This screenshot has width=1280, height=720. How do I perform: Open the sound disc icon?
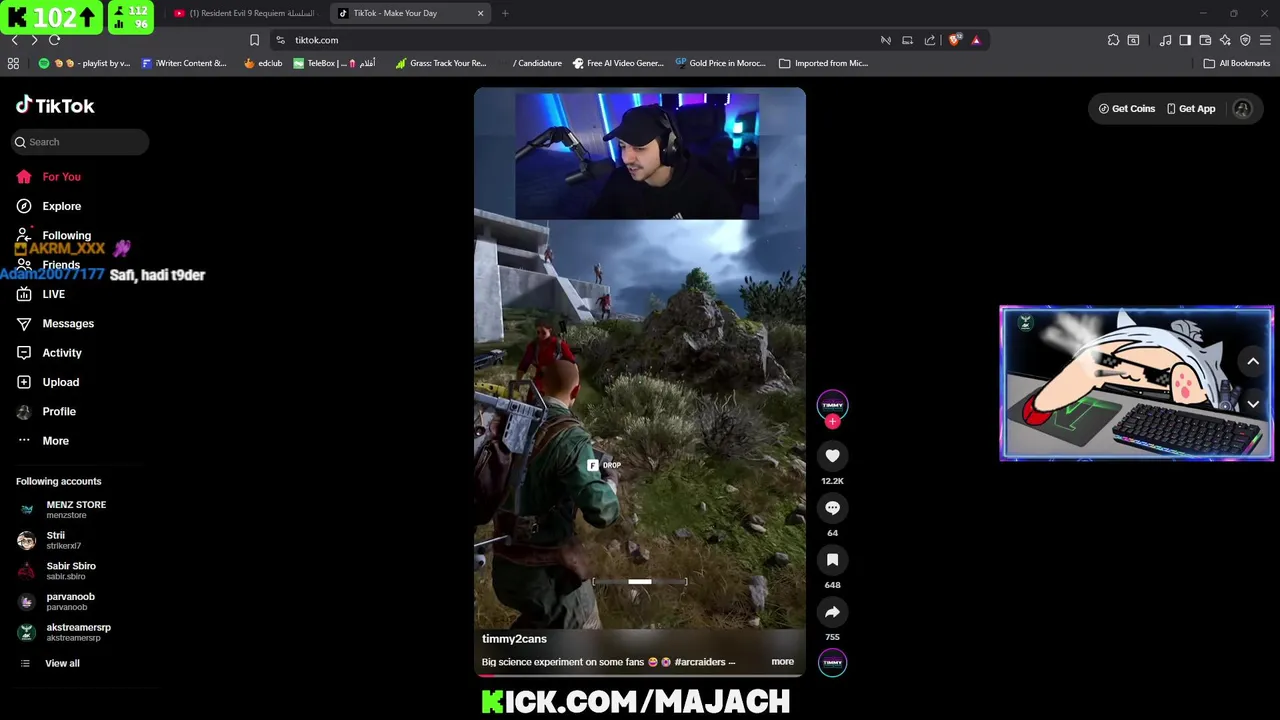tap(832, 662)
